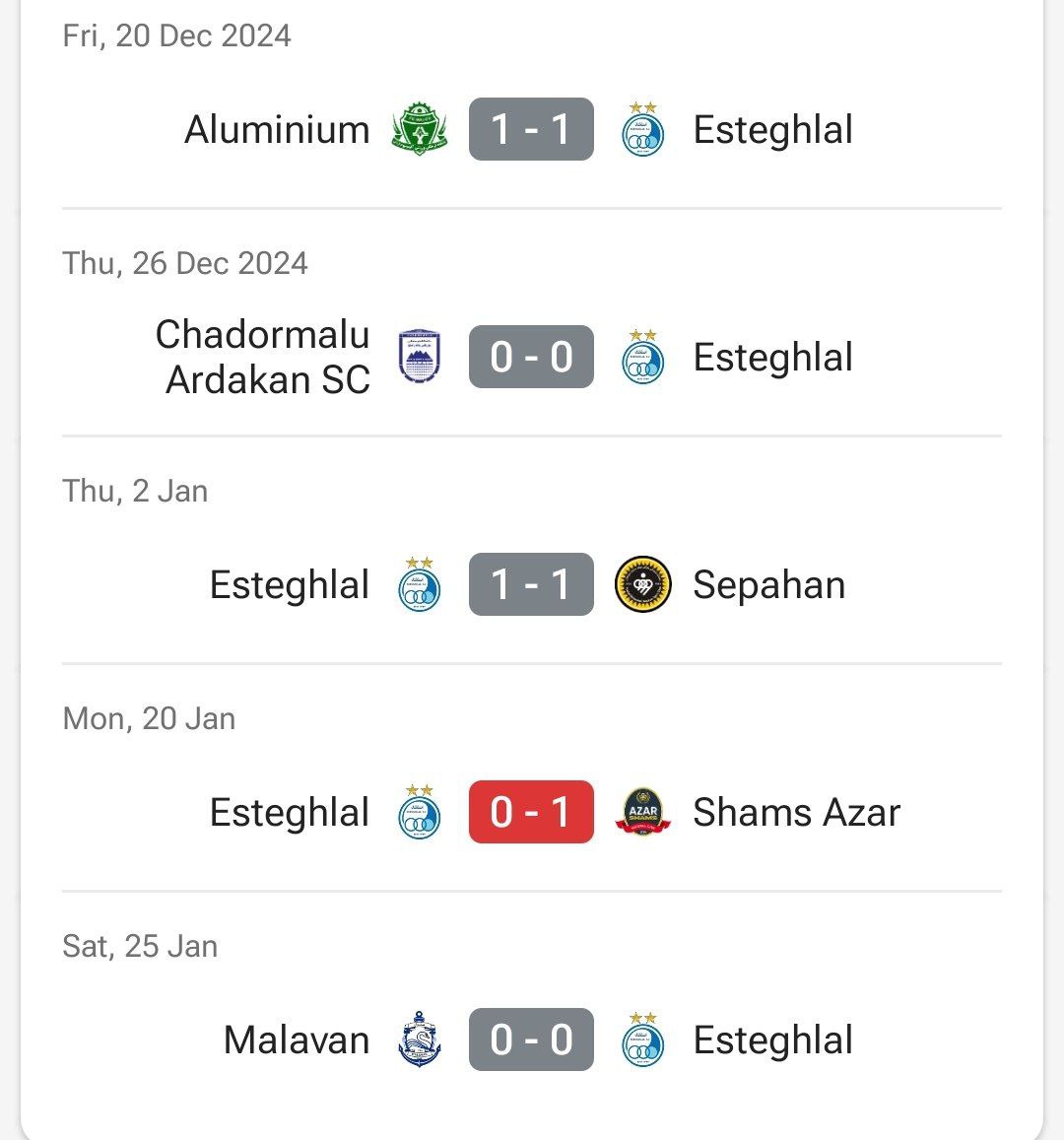Screen dimensions: 1064x1140
Task: Click the Shams Azar club crest
Action: 643,812
